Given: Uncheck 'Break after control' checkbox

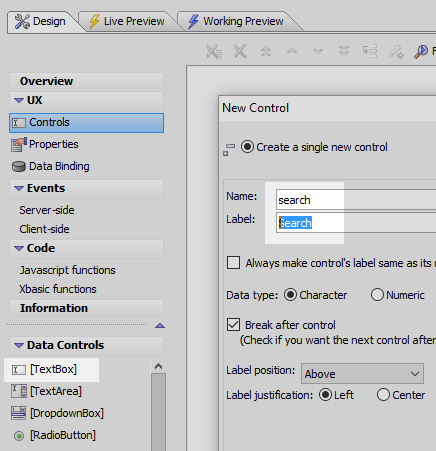Looking at the screenshot, I should [x=233, y=324].
